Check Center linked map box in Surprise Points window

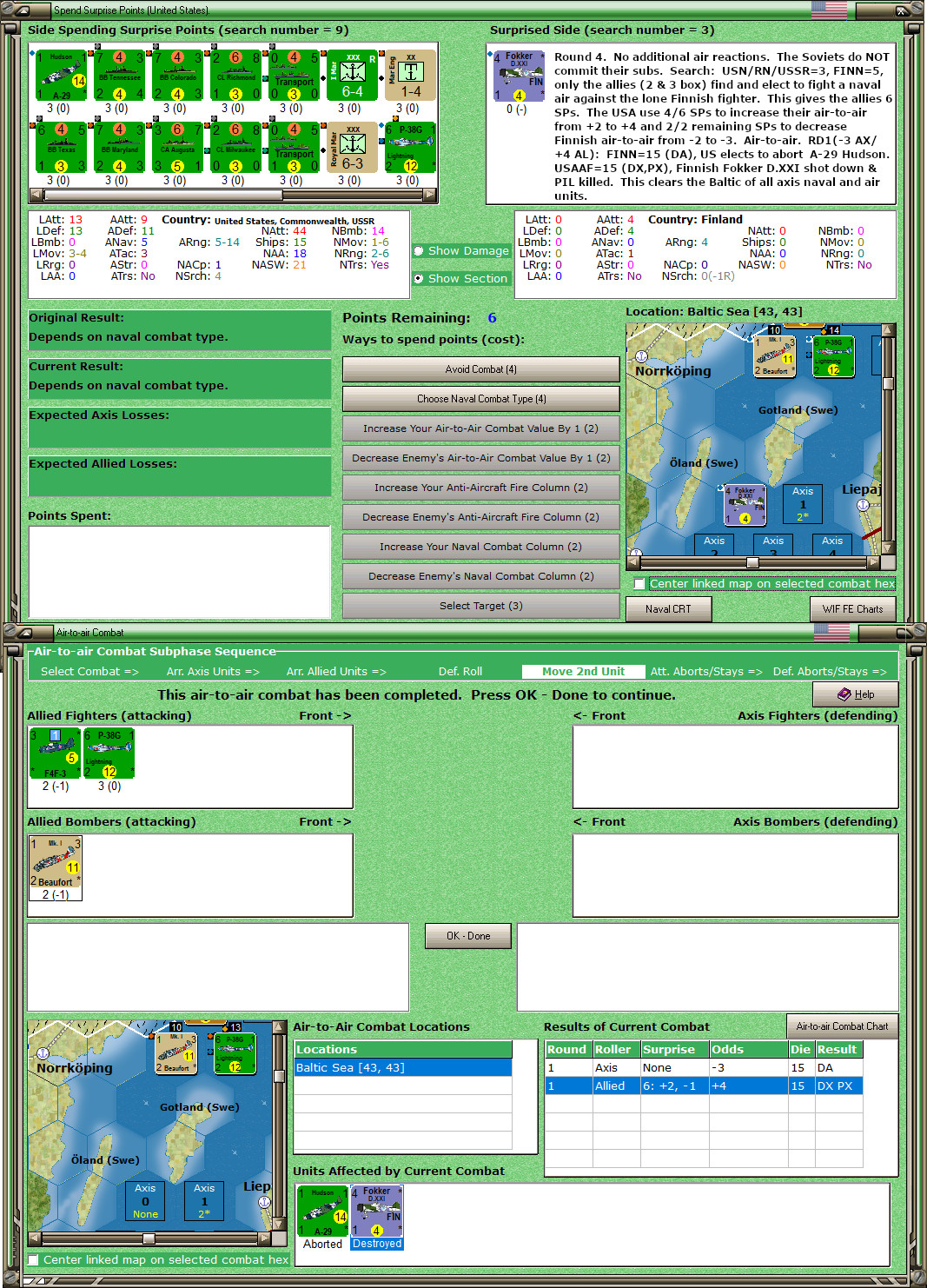point(640,584)
